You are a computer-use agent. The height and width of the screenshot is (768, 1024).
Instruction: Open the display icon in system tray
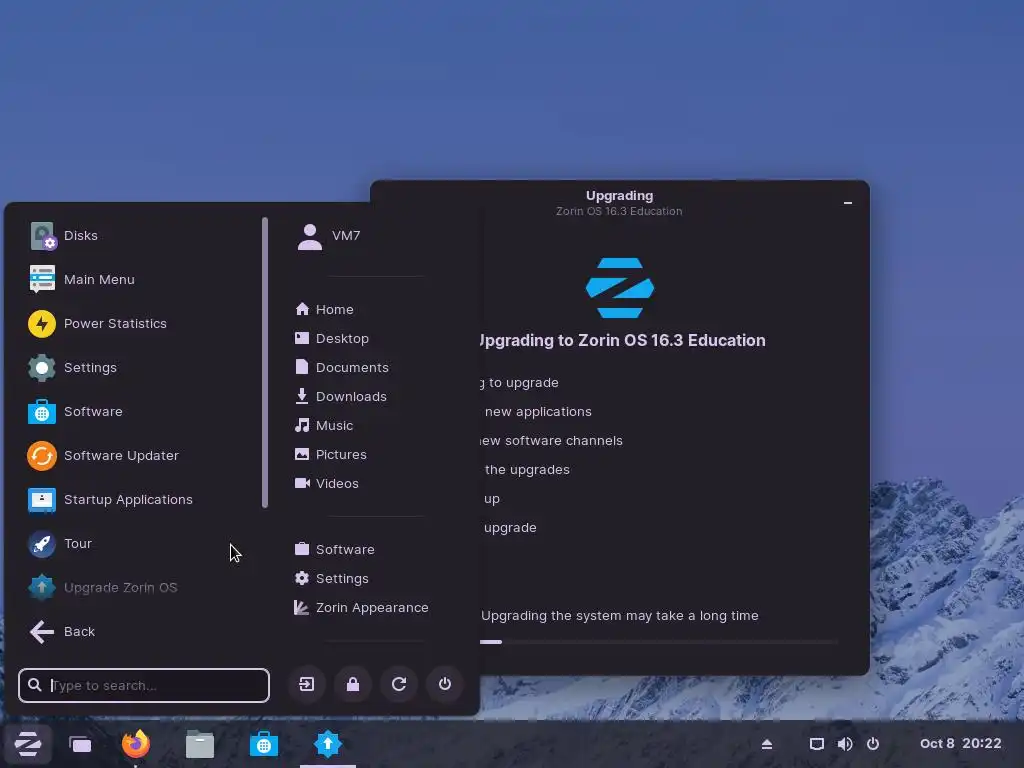pyautogui.click(x=817, y=744)
